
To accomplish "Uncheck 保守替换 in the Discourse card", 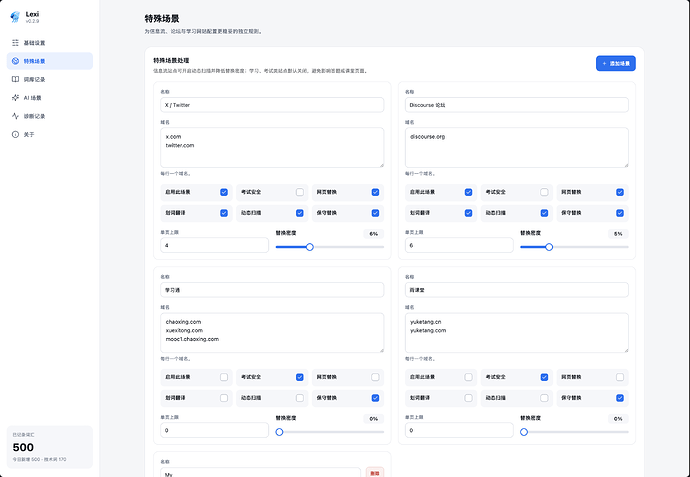I will (x=620, y=213).
